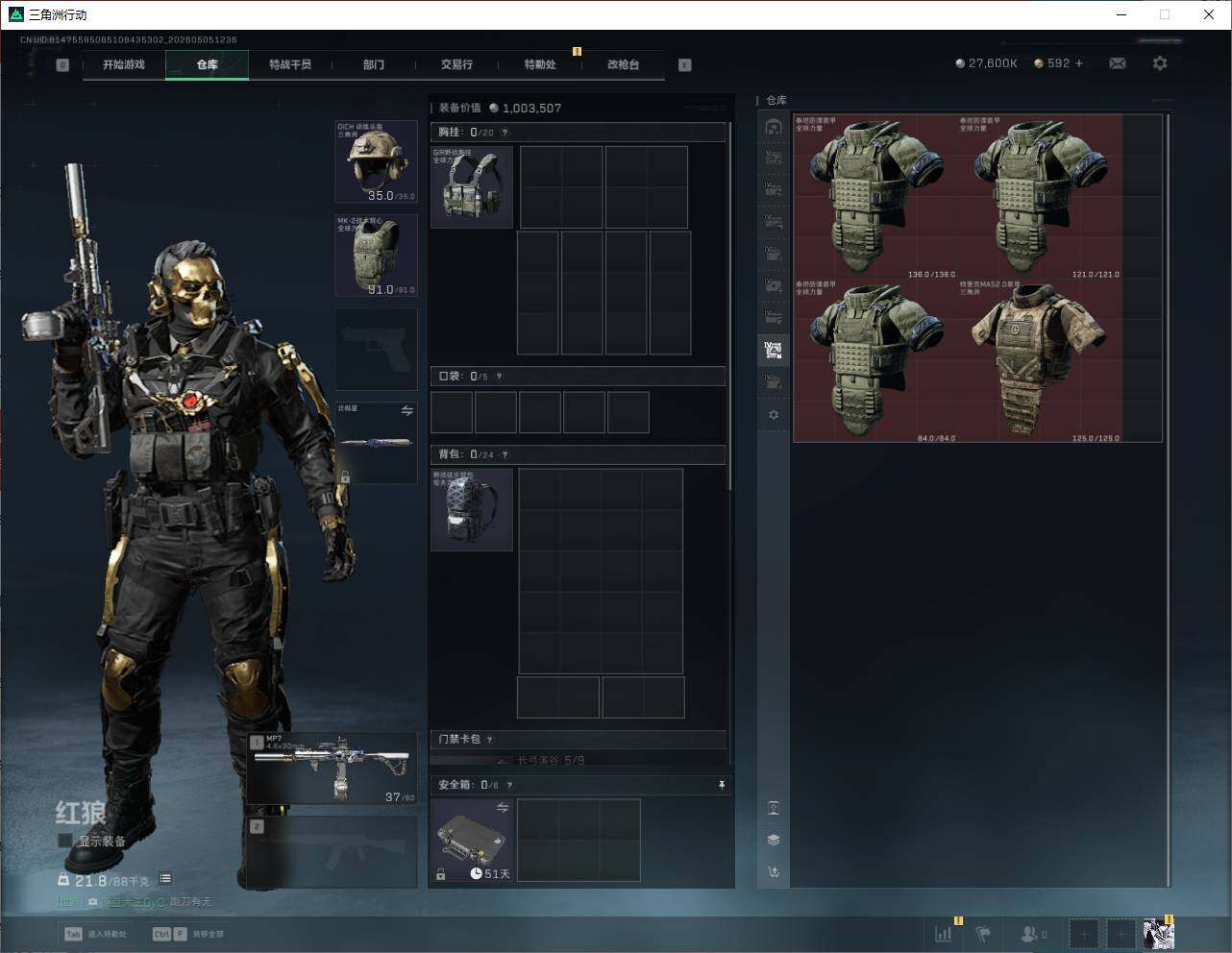The width and height of the screenshot is (1232, 953).
Task: Toggle the 显示装备 checkbox
Action: [64, 841]
